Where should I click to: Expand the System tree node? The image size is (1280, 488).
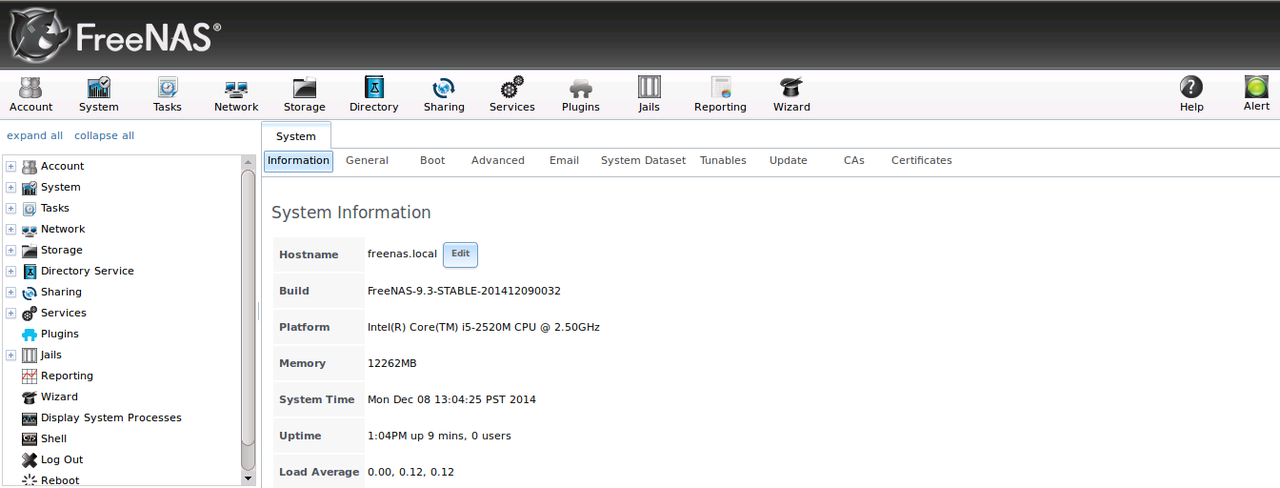(11, 187)
